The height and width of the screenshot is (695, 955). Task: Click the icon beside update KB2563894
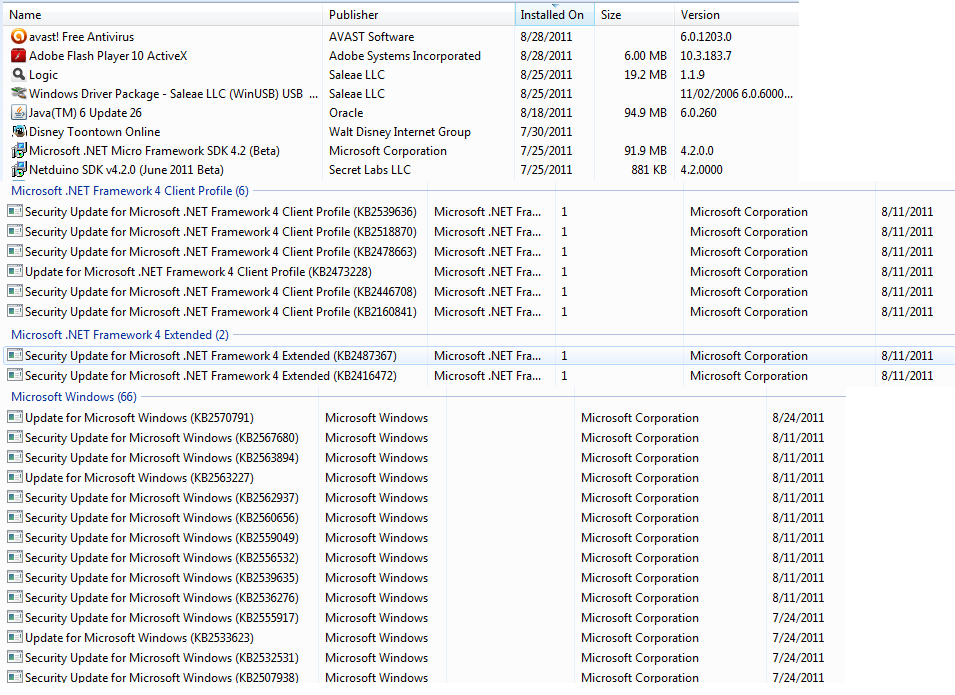(15, 457)
